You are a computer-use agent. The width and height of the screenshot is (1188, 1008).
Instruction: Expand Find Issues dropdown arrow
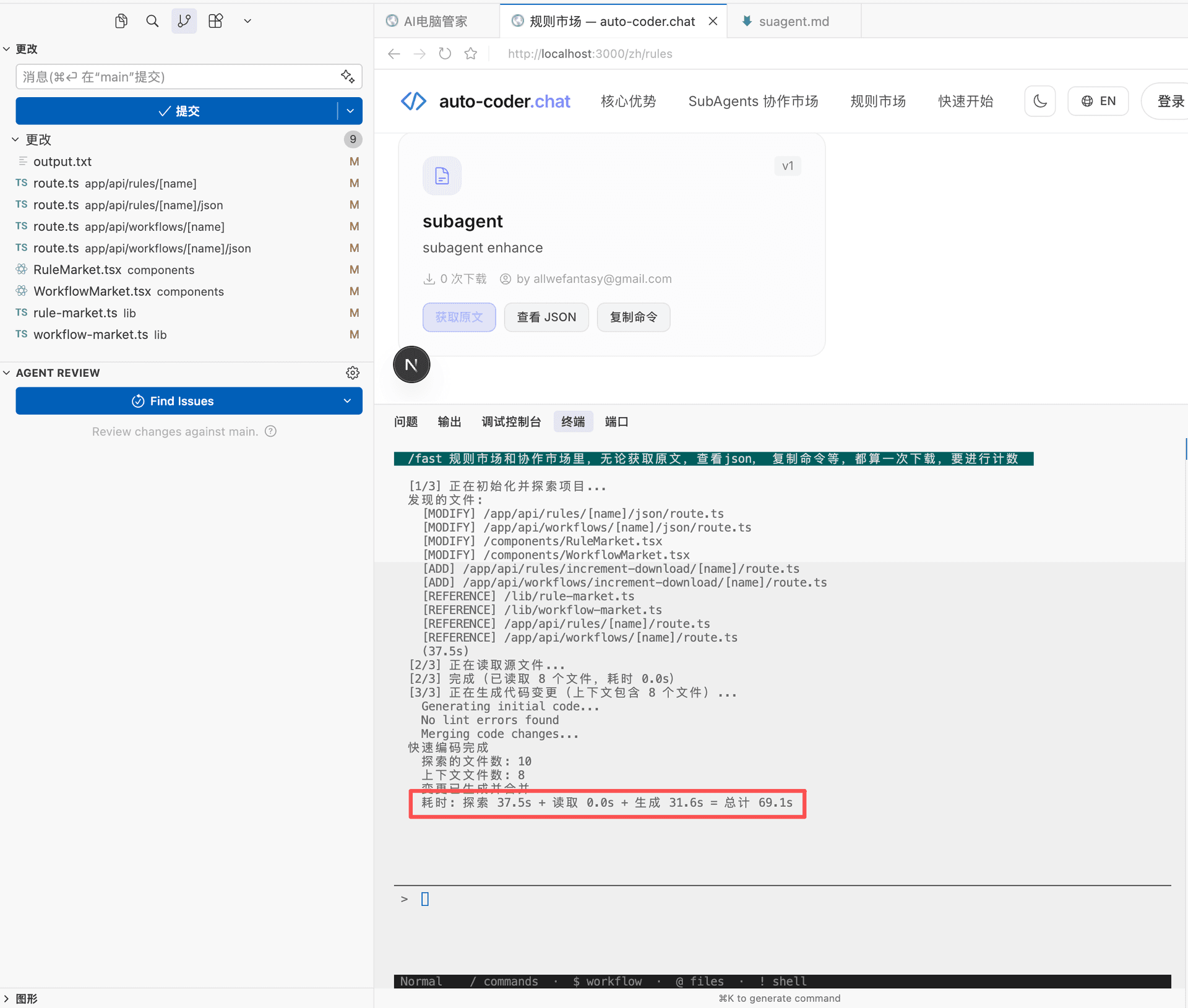click(x=347, y=401)
